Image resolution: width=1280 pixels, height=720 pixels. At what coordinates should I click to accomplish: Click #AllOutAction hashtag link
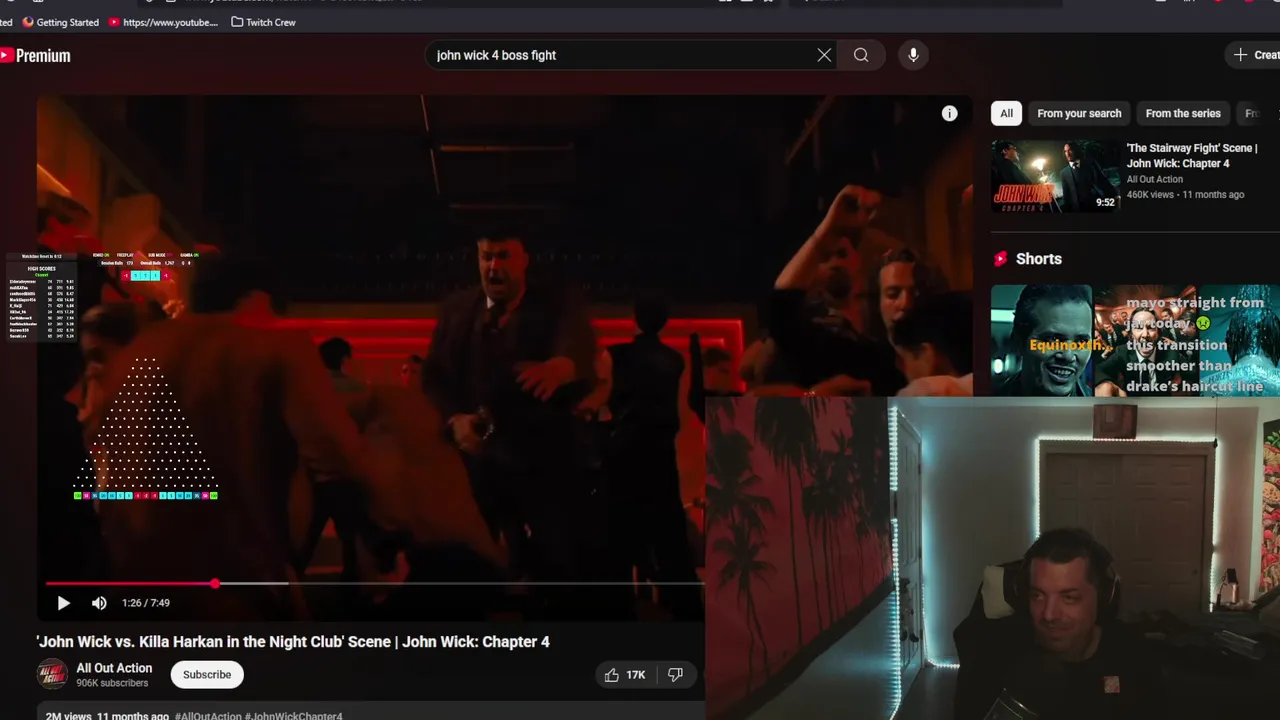pyautogui.click(x=208, y=716)
